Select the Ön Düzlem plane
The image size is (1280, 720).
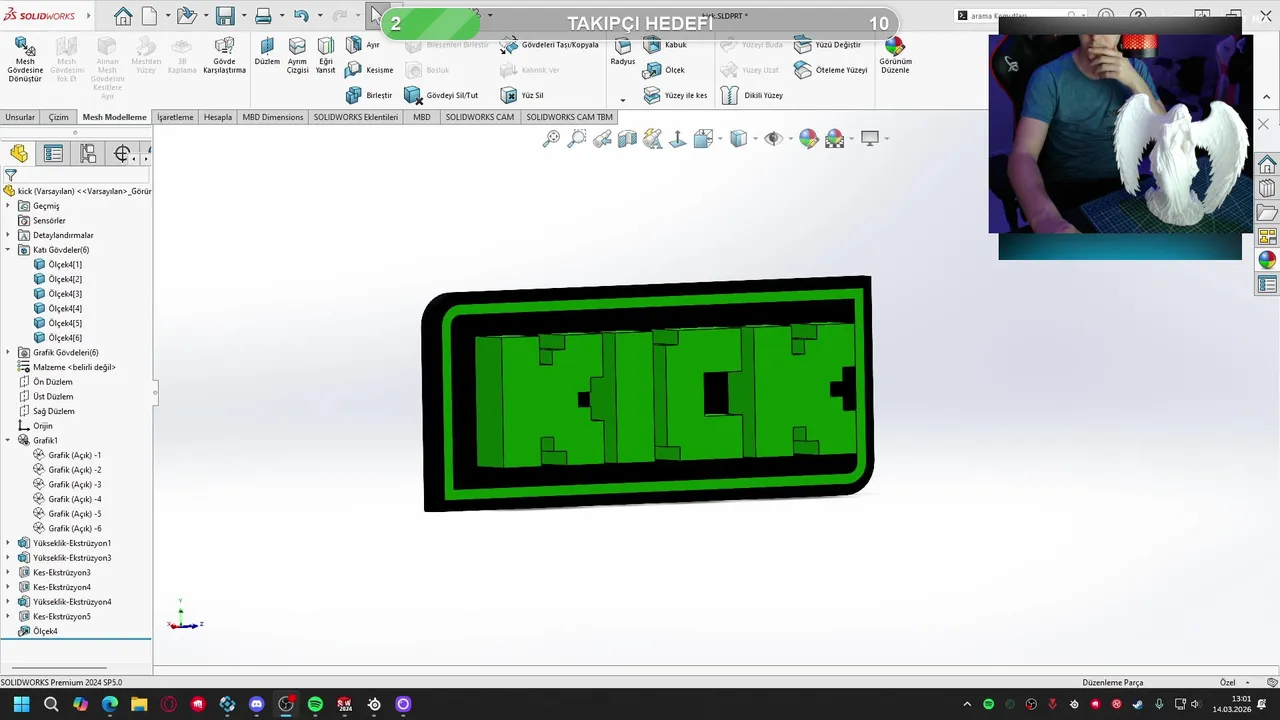coord(46,382)
